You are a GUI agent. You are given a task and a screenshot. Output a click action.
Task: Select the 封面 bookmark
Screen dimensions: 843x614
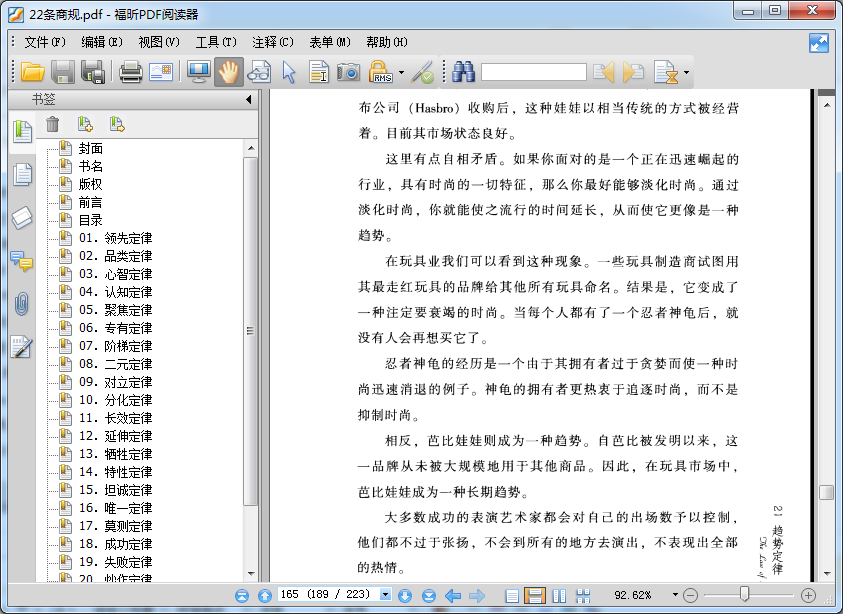90,148
